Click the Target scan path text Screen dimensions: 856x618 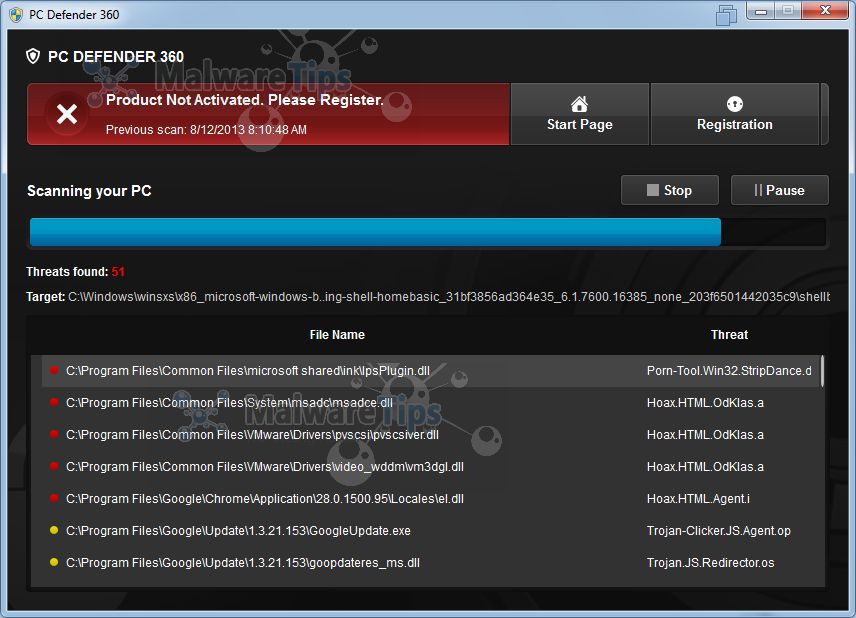click(448, 297)
